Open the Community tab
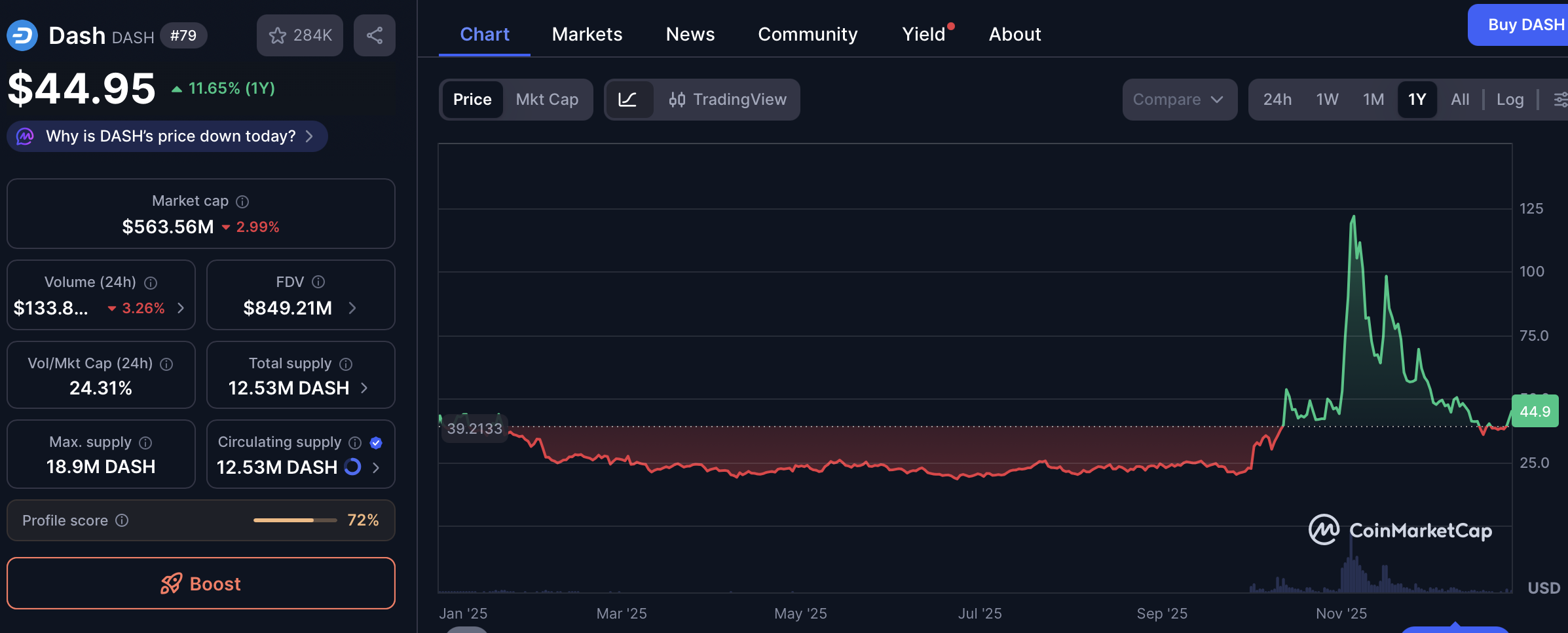 tap(808, 34)
